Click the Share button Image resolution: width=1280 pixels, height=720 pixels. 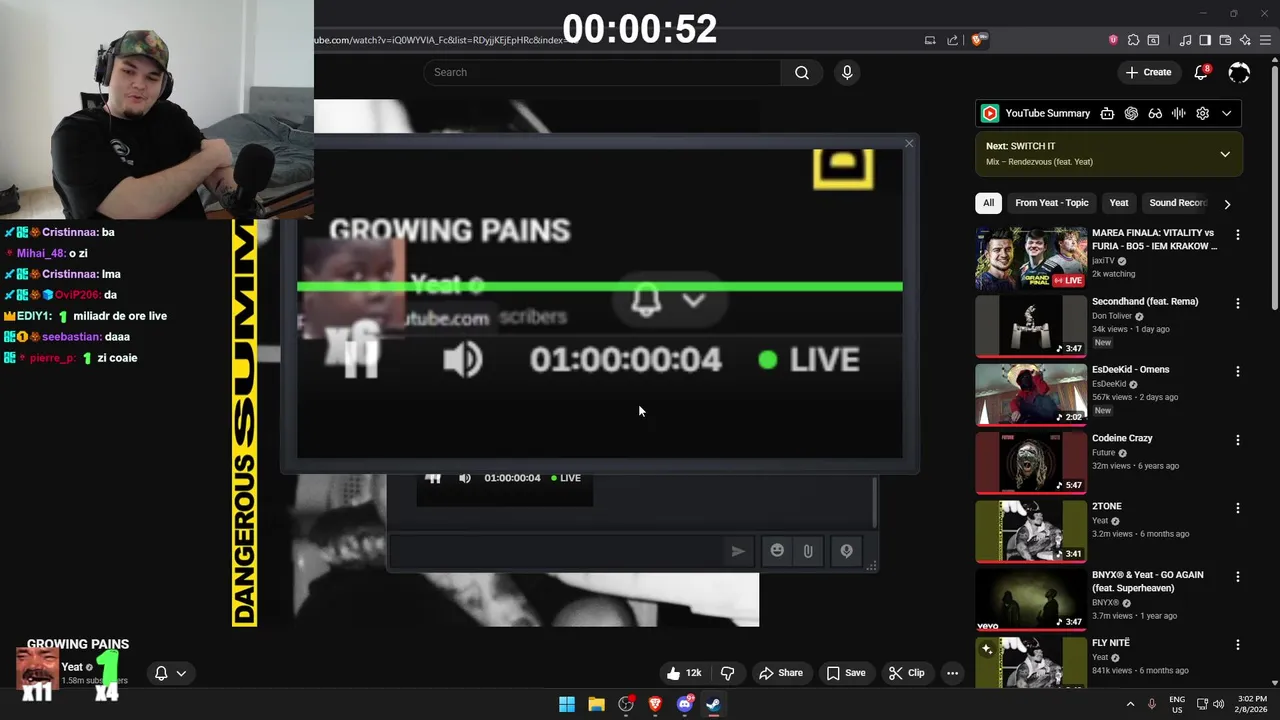click(781, 673)
